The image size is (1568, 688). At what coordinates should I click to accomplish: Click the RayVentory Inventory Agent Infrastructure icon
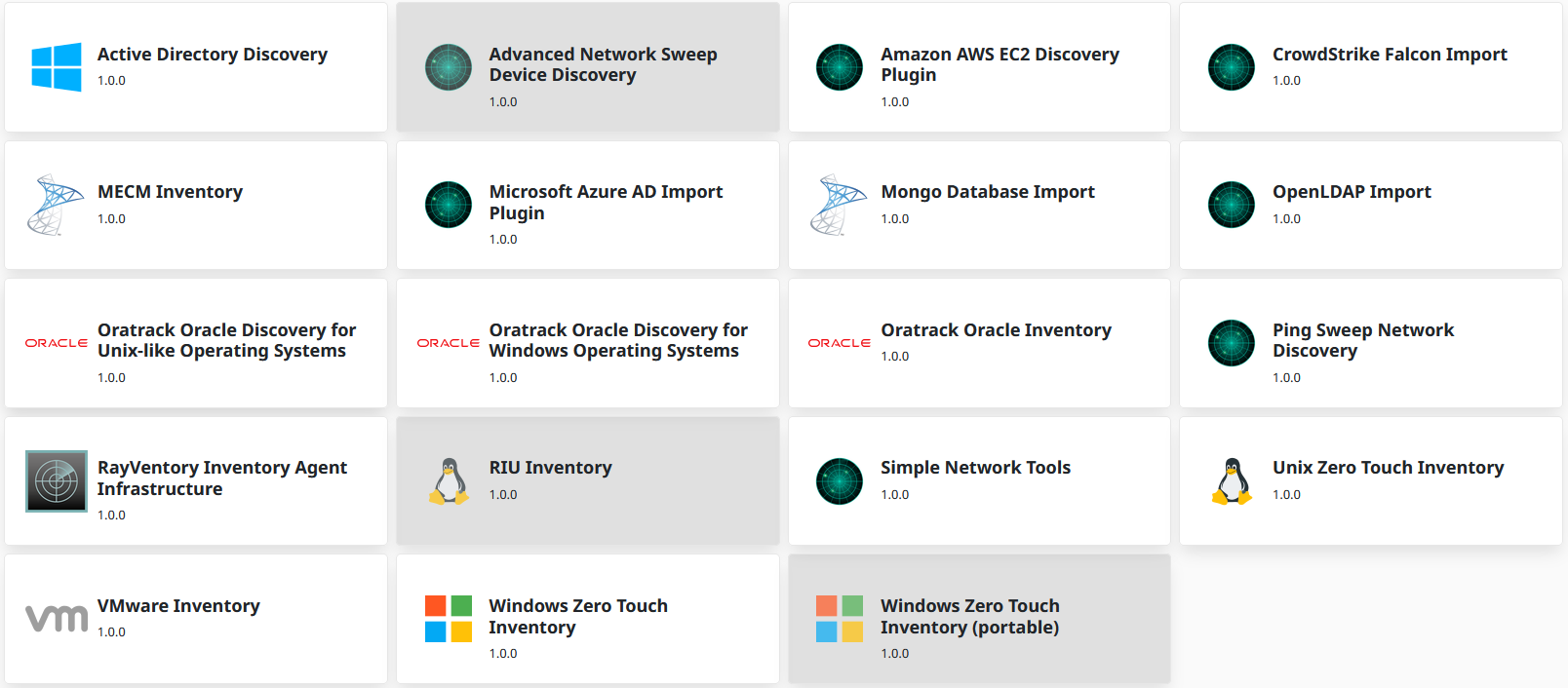(x=57, y=481)
